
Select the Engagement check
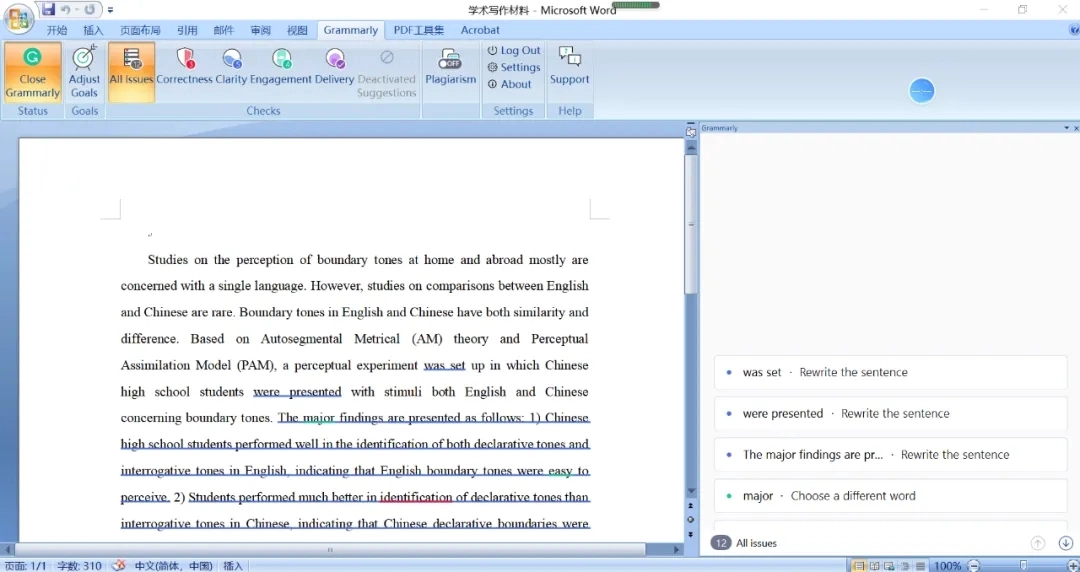tap(281, 67)
